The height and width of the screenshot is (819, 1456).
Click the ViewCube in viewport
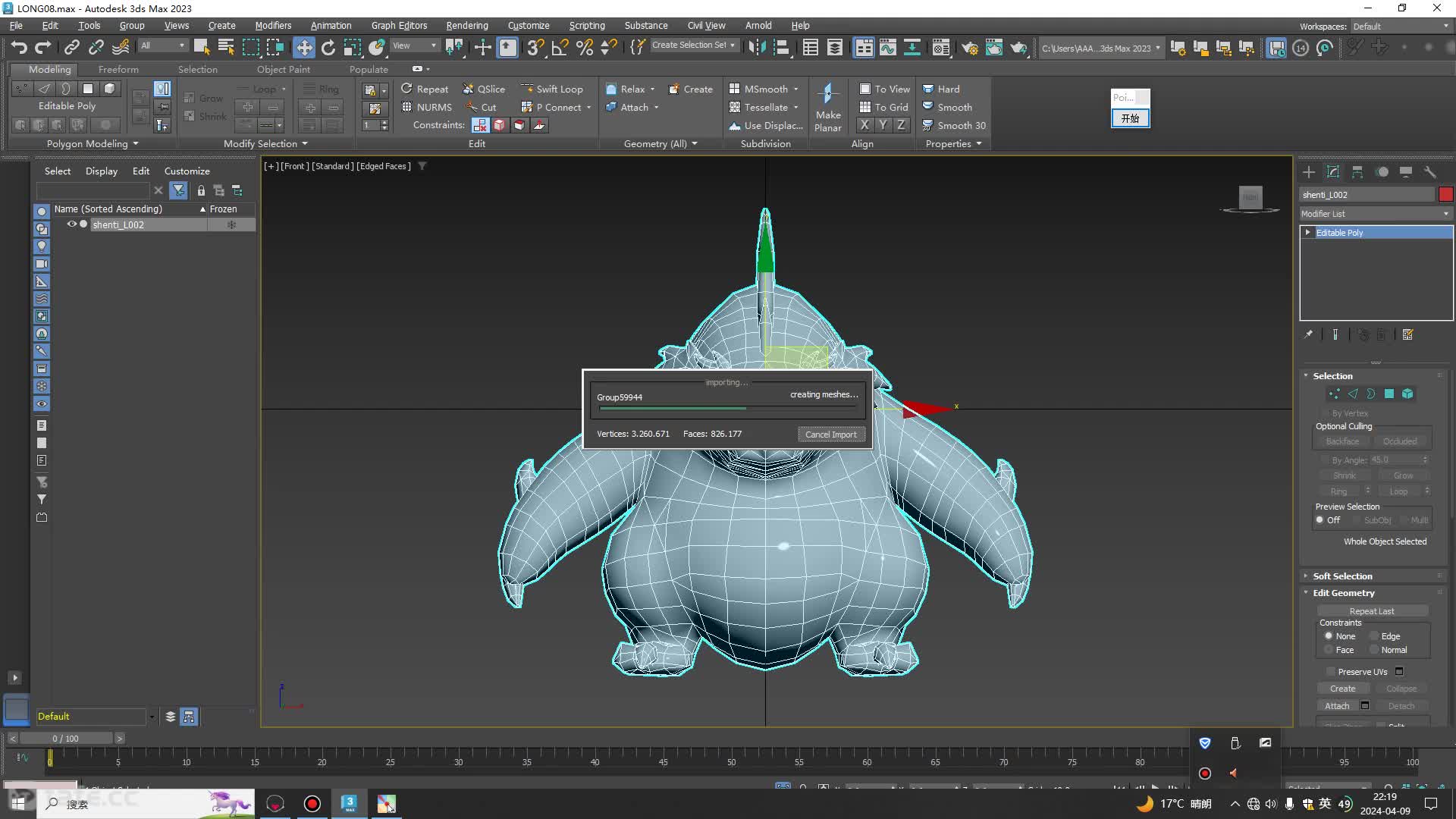click(x=1250, y=198)
